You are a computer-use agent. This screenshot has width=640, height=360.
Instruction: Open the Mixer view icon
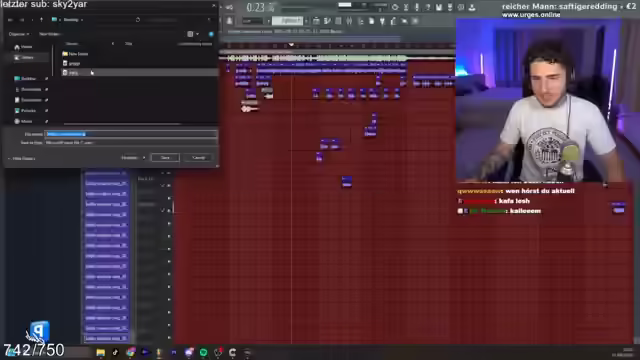(349, 21)
